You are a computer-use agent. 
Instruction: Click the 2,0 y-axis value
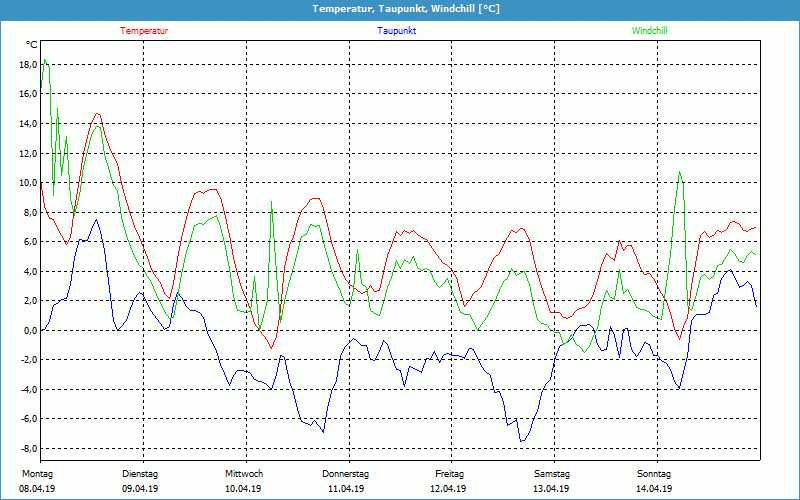[30, 301]
